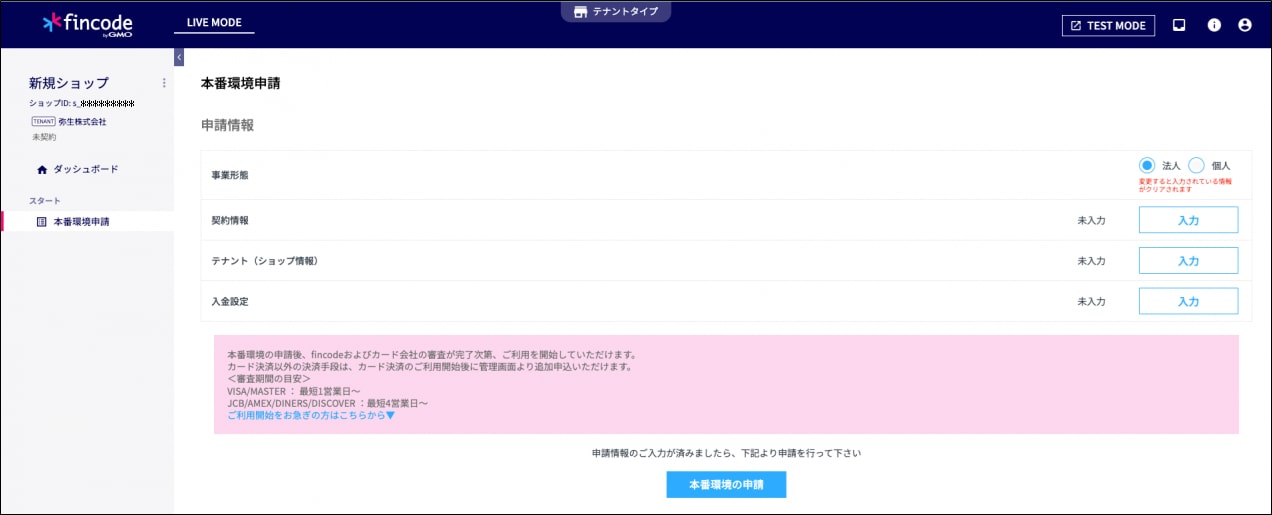The width and height of the screenshot is (1272, 515).
Task: Open the documentation book icon
Action: pyautogui.click(x=1179, y=26)
